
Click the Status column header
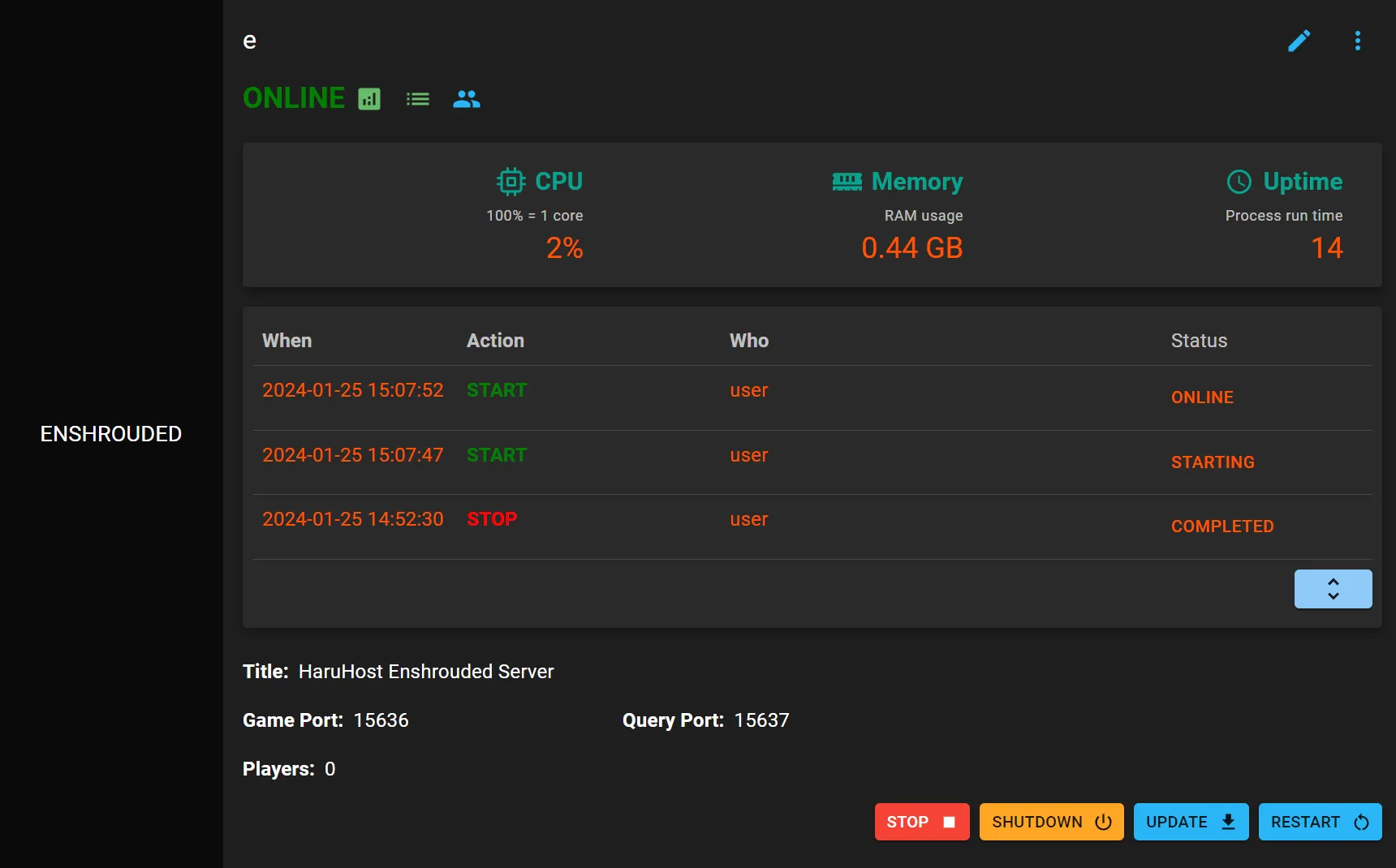coord(1199,341)
